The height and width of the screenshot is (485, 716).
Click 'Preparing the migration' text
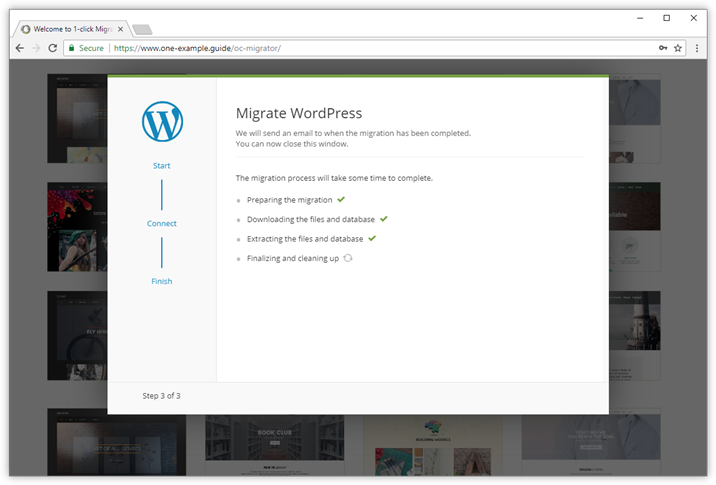tap(290, 200)
